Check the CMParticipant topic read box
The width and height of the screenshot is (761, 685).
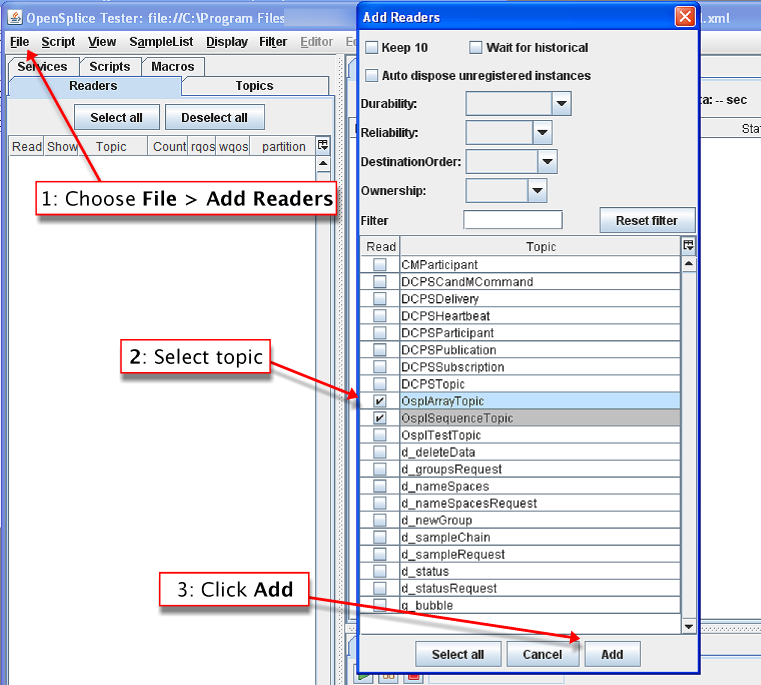point(380,265)
